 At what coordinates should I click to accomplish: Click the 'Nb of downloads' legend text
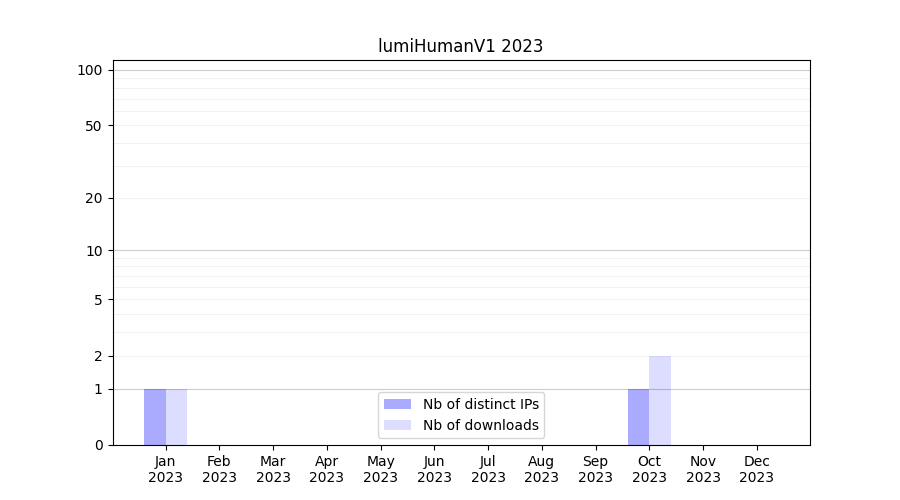coord(481,425)
